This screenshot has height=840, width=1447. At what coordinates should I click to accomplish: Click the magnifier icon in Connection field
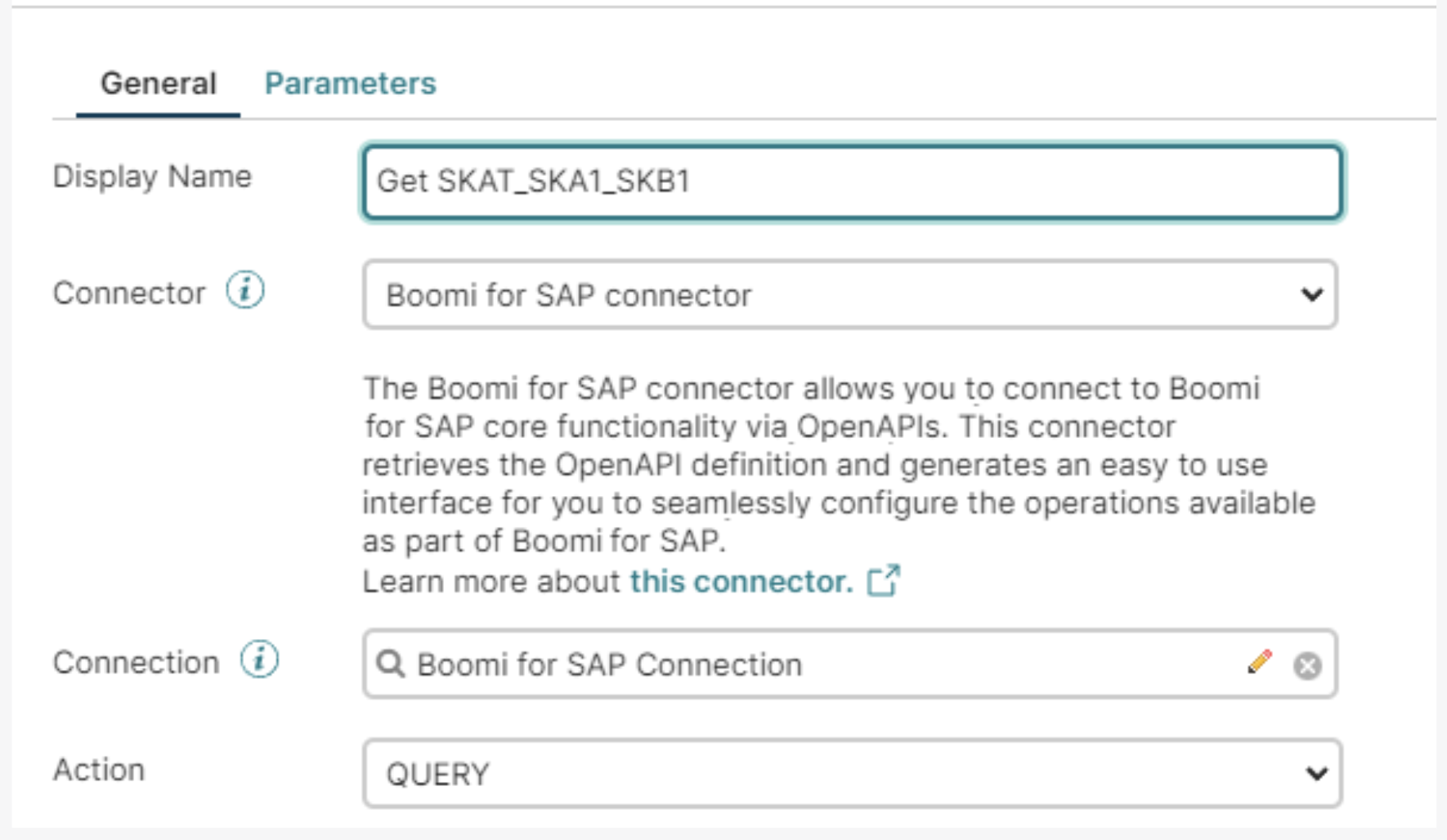390,664
